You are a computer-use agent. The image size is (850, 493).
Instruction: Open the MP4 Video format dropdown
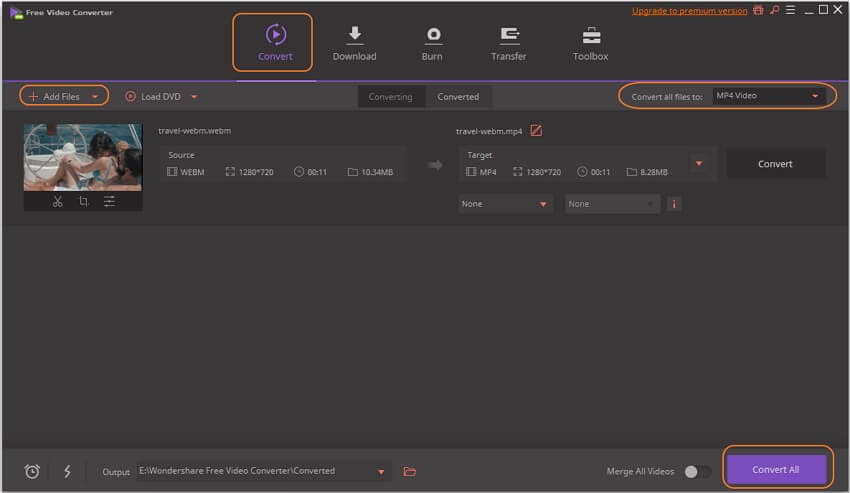(x=768, y=96)
